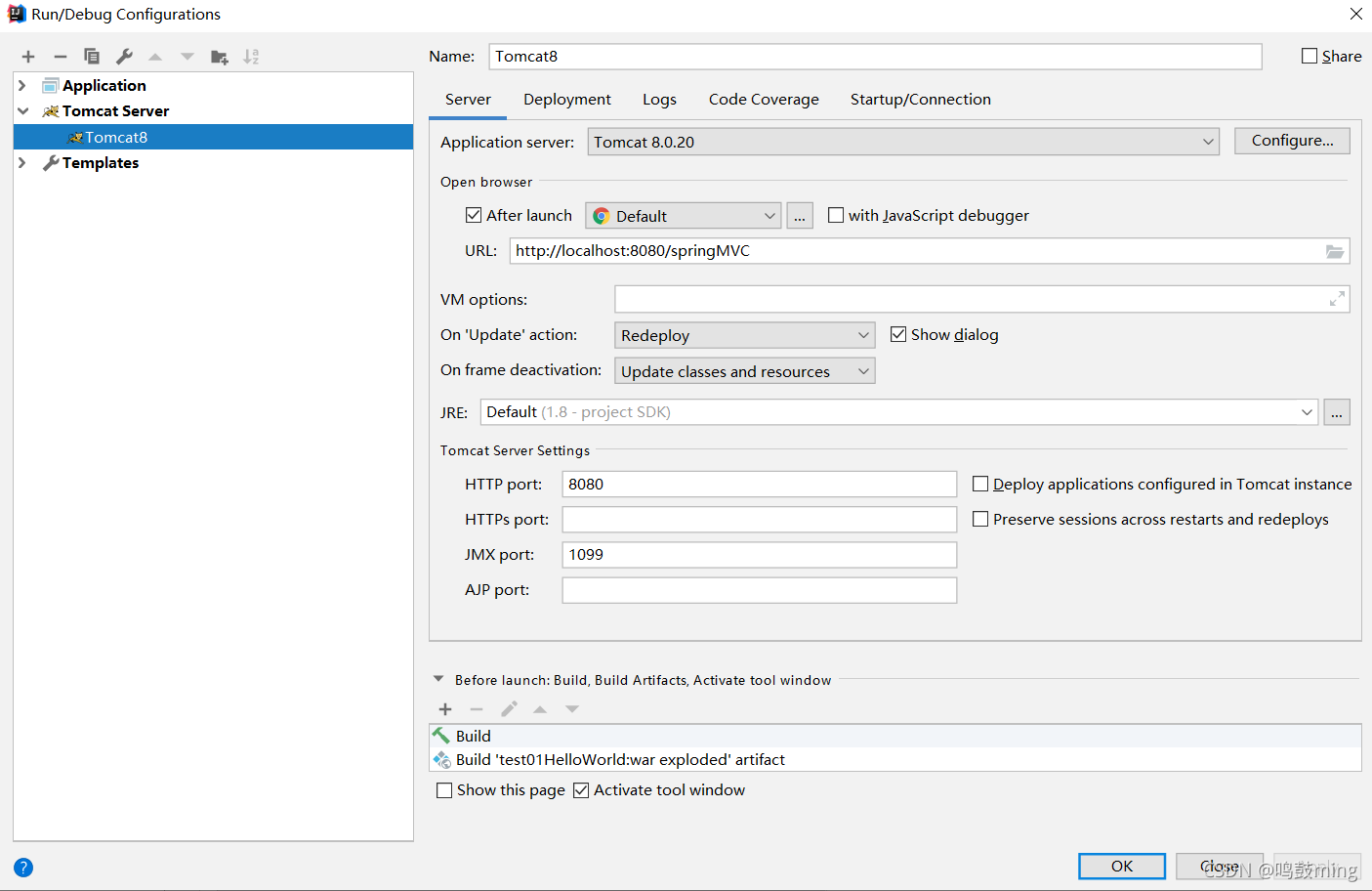Screen dimensions: 1372x891
Task: Open help with the question mark icon
Action: [x=23, y=868]
